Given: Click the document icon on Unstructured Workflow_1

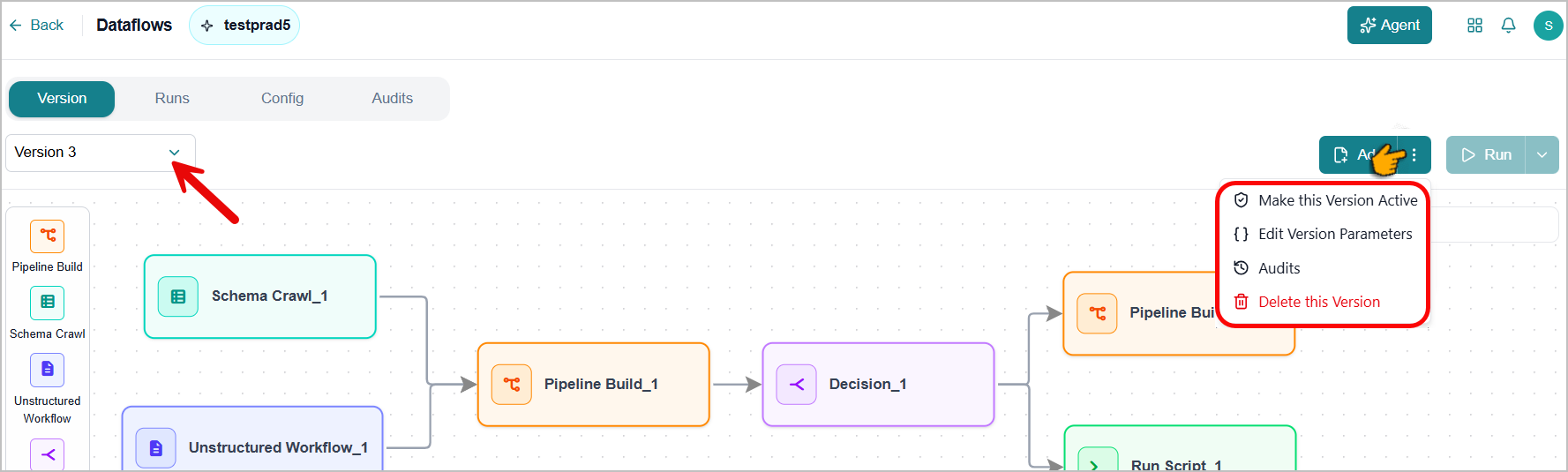Looking at the screenshot, I should point(156,448).
